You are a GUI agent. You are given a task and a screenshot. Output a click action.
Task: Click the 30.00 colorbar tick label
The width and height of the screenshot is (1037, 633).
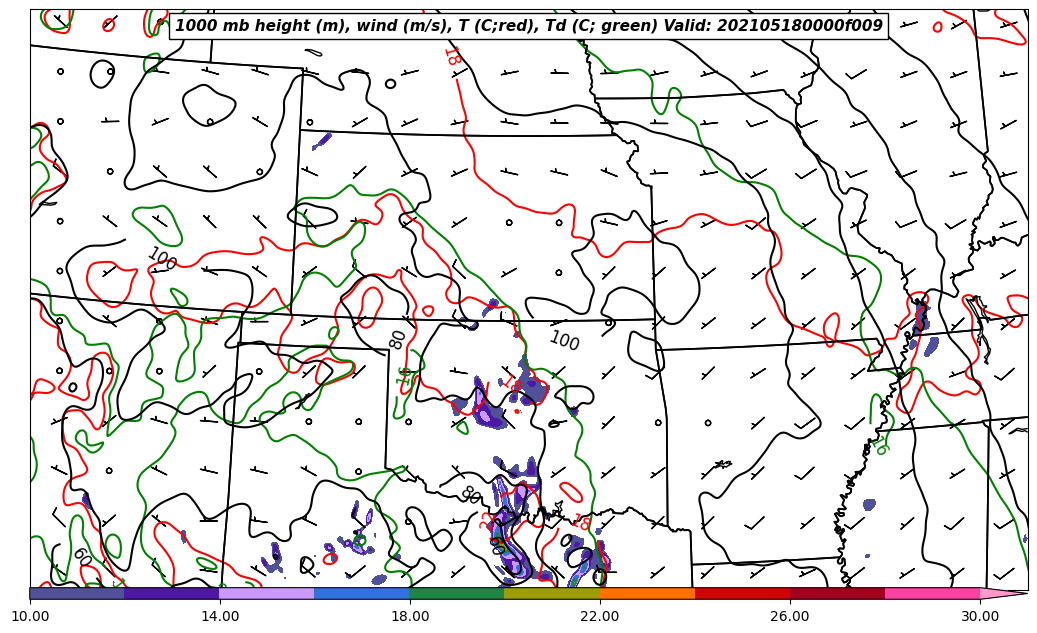[x=980, y=617]
